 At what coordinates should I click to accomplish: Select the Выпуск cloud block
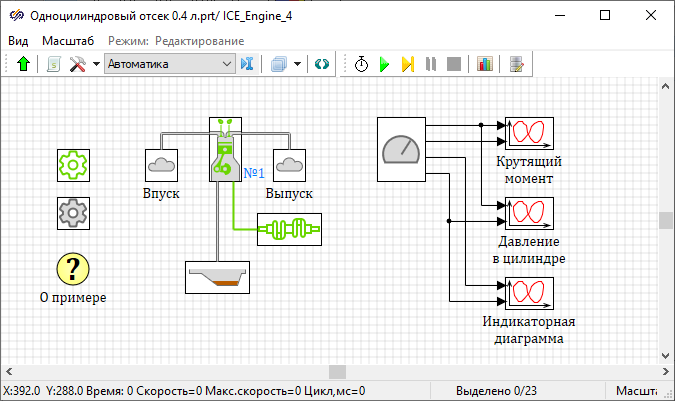(289, 165)
